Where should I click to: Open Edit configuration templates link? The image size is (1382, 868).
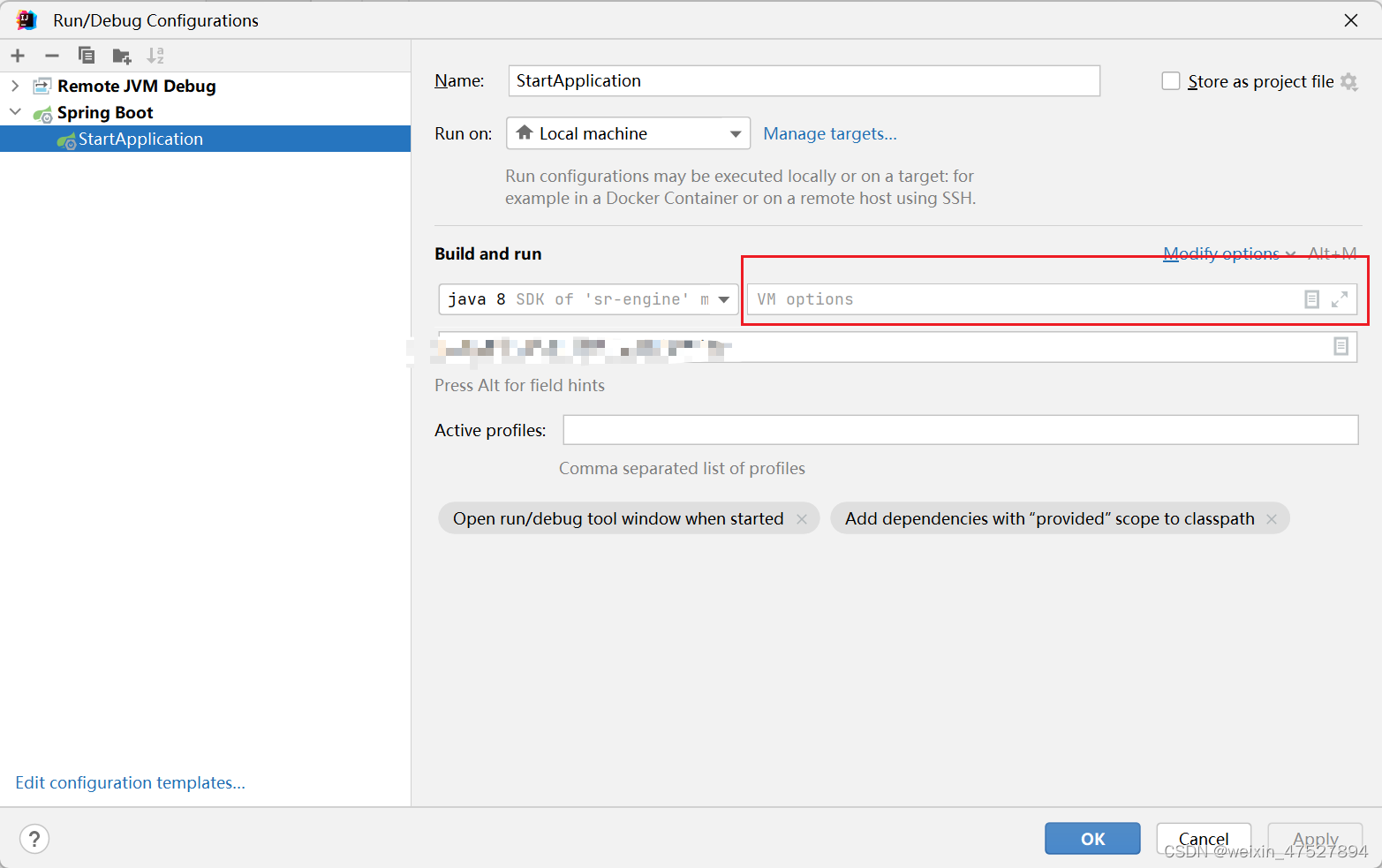tap(130, 782)
